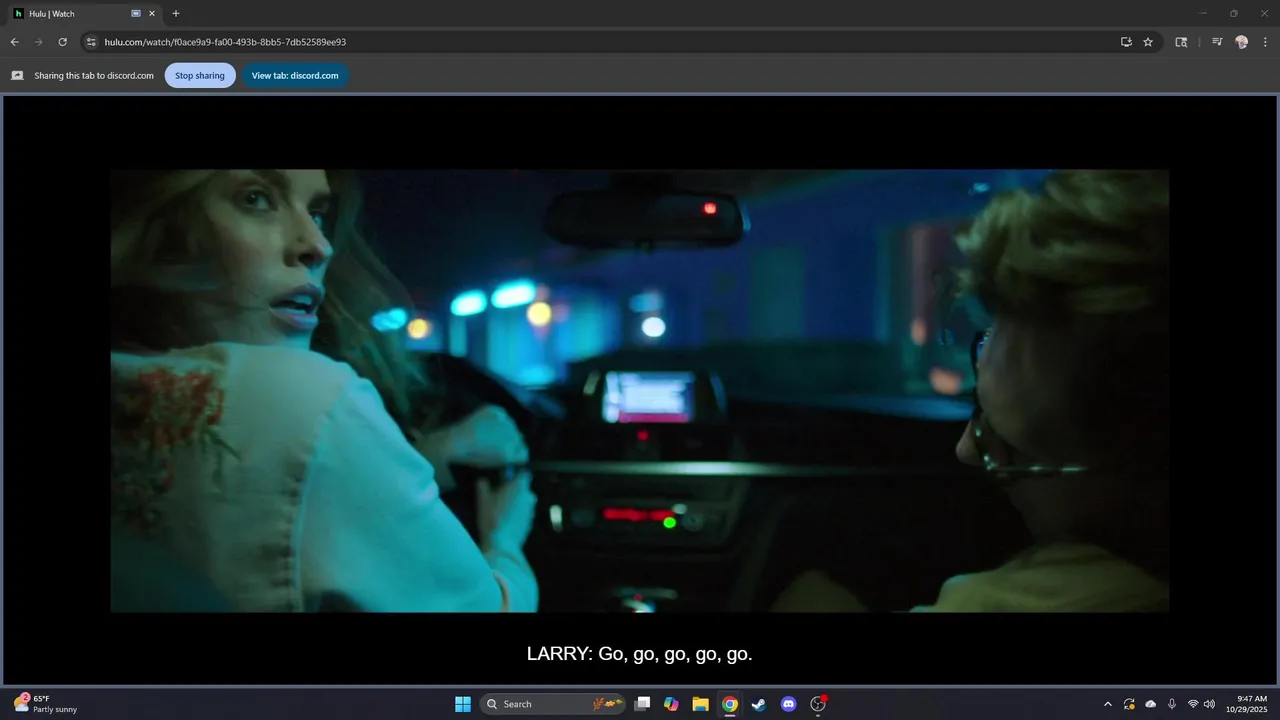Screen dimensions: 1280x720
Task: Close the Hulu | Watch tab
Action: [152, 14]
